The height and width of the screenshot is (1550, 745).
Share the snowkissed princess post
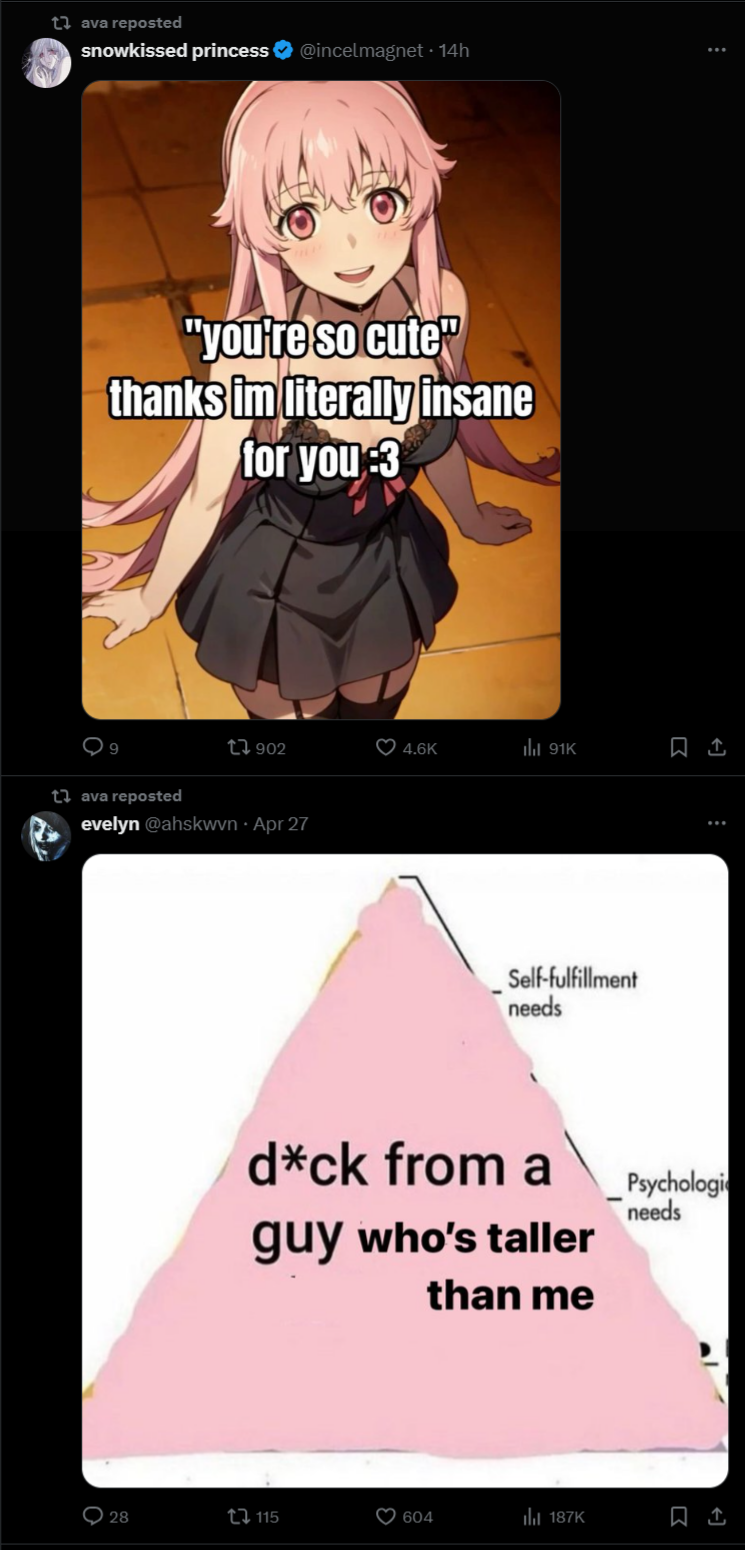(715, 747)
